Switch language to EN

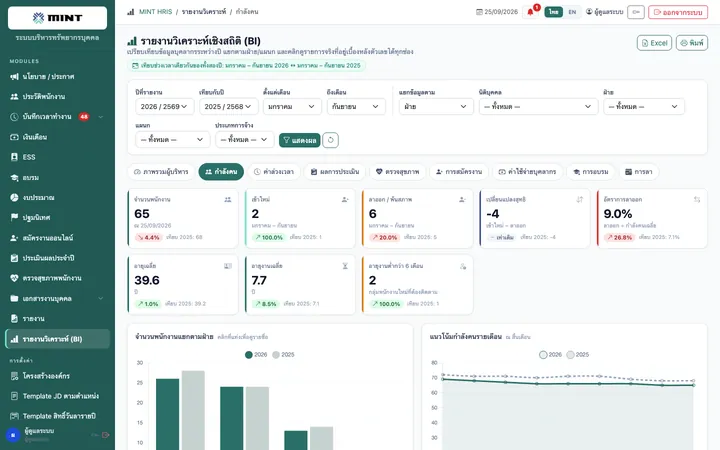tap(572, 12)
